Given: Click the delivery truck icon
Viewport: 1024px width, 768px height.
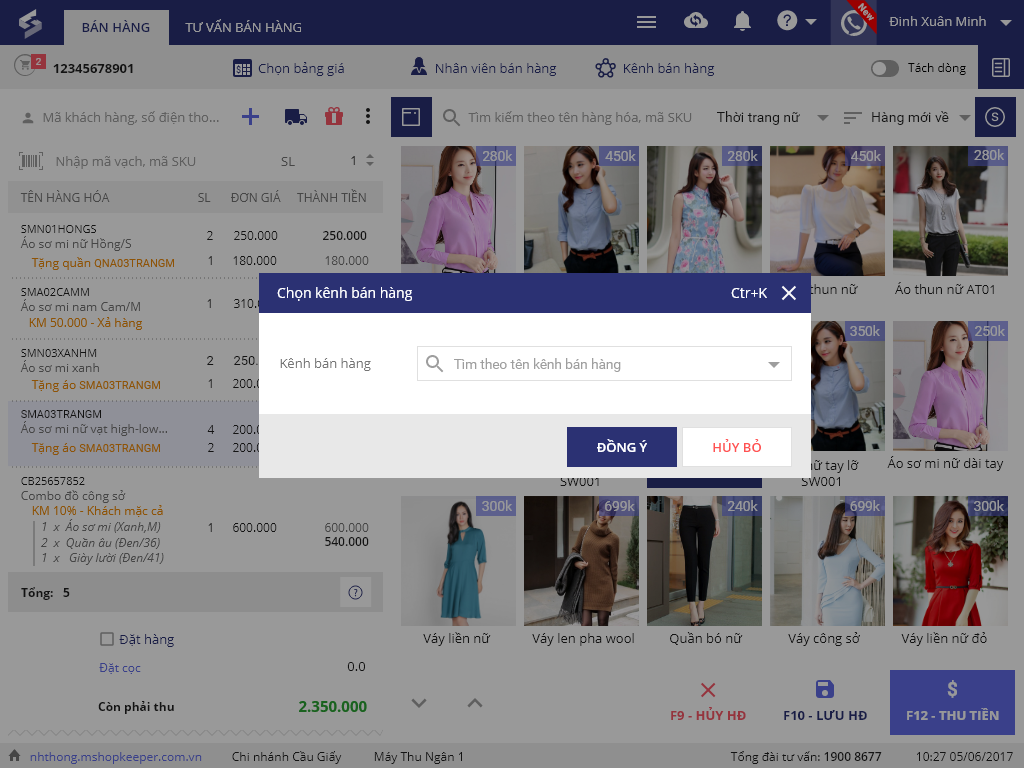Looking at the screenshot, I should point(296,117).
